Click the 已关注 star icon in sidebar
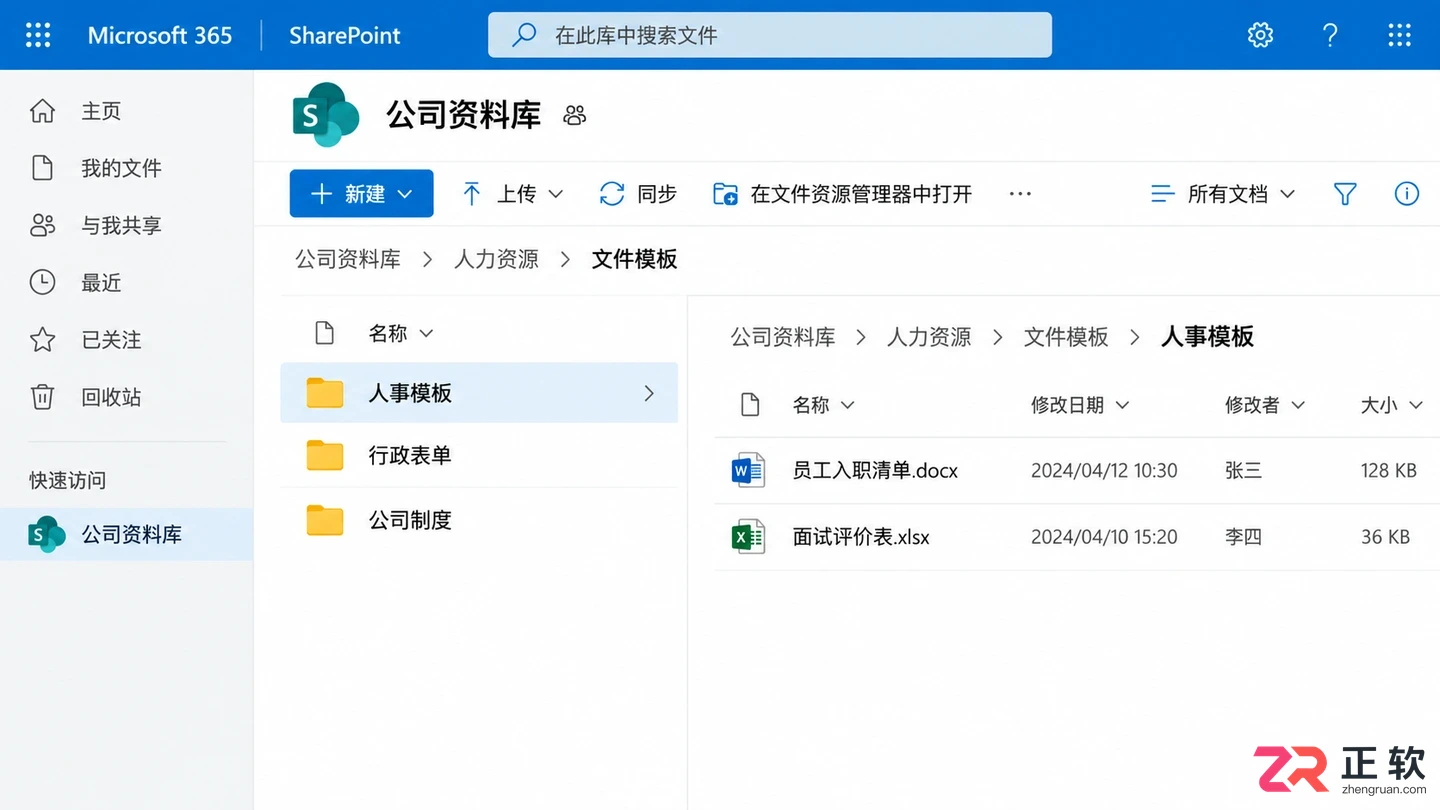This screenshot has width=1440, height=810. pyautogui.click(x=42, y=340)
